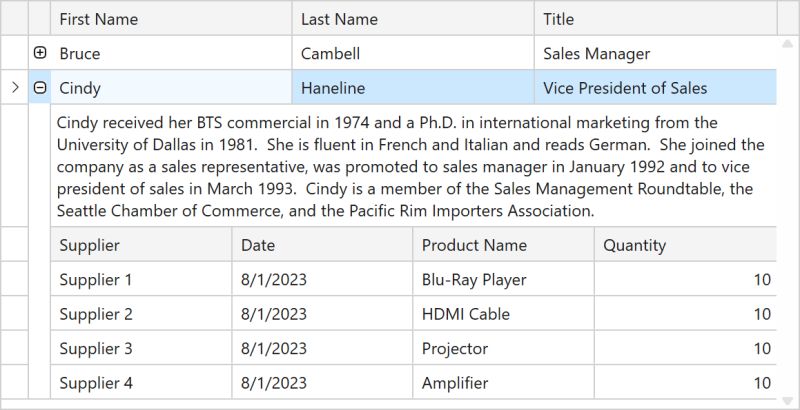Viewport: 800px width, 410px height.
Task: Collapse the Cindy row details
Action: tap(40, 88)
